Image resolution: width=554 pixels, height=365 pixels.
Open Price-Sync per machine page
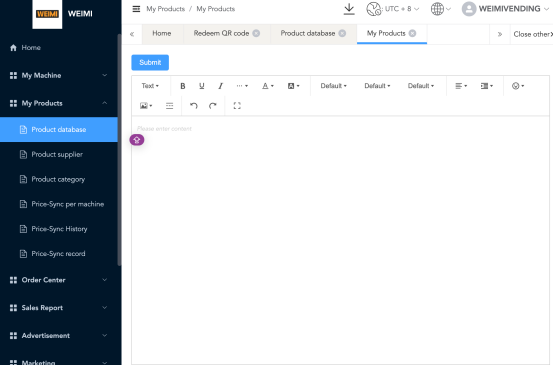click(x=59, y=204)
